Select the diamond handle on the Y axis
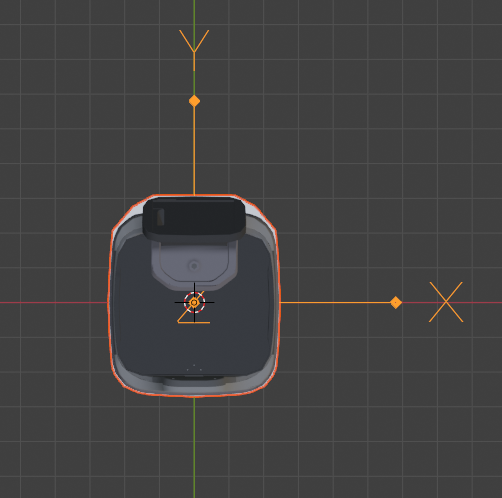 coord(194,101)
